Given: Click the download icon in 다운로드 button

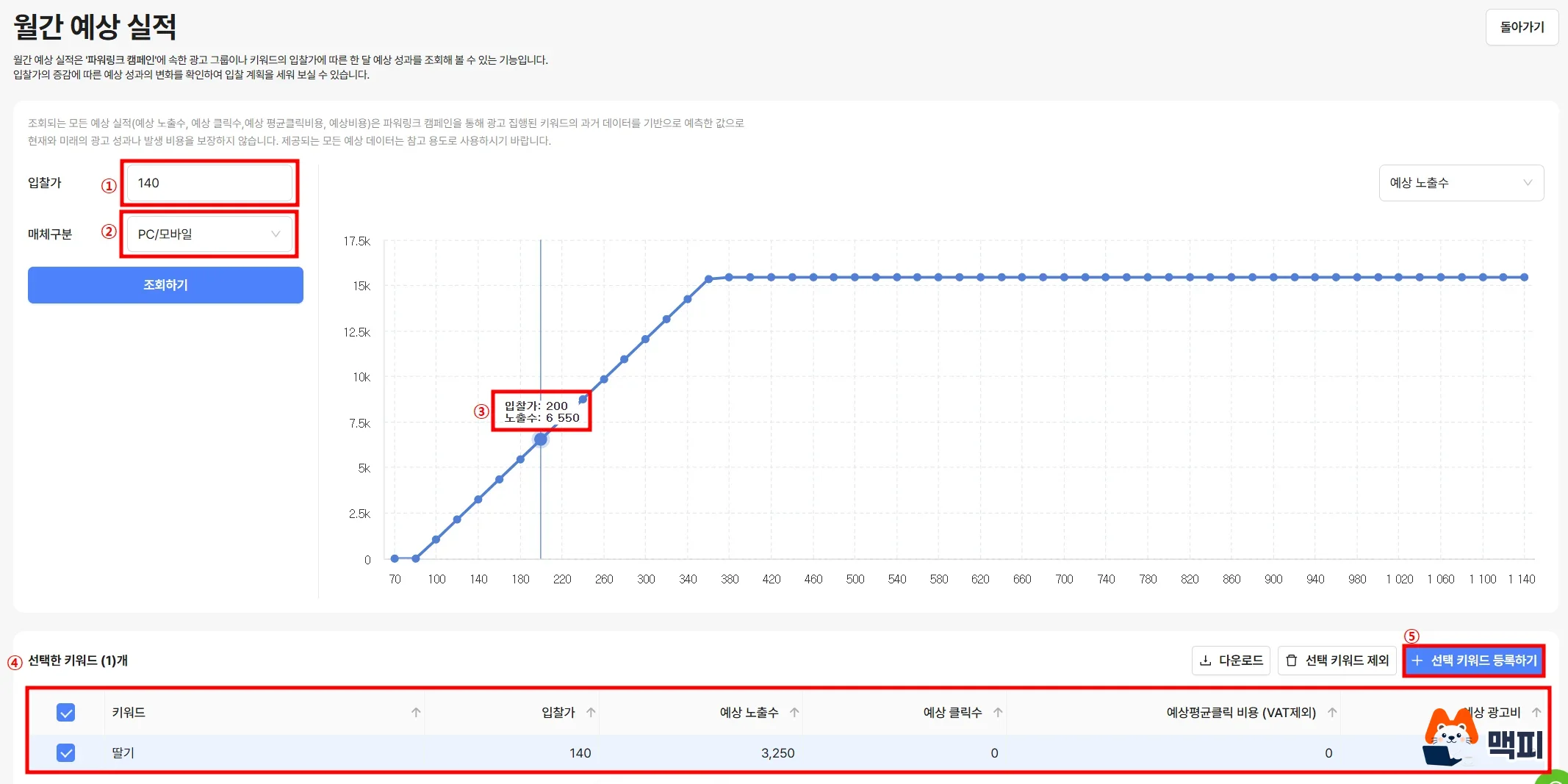Looking at the screenshot, I should (x=1206, y=661).
